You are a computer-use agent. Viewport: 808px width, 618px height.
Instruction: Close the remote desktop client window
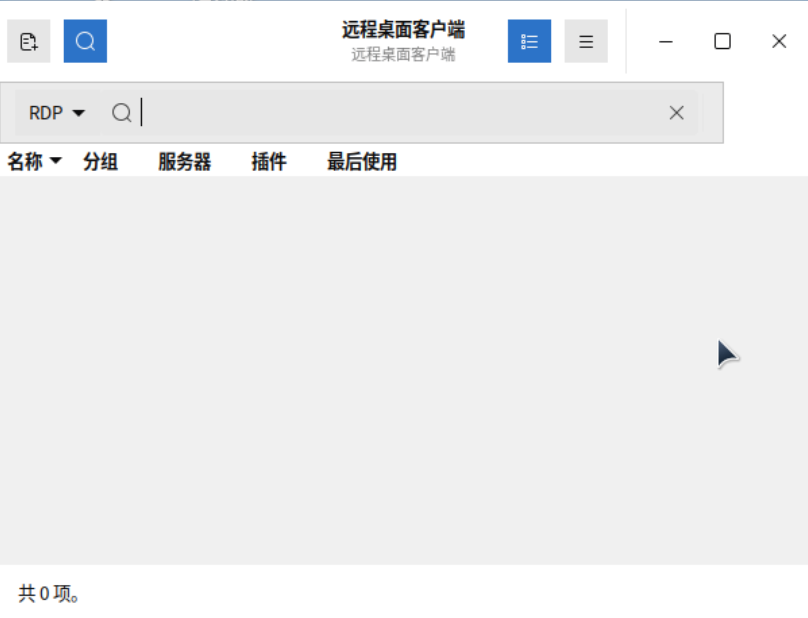coord(779,41)
